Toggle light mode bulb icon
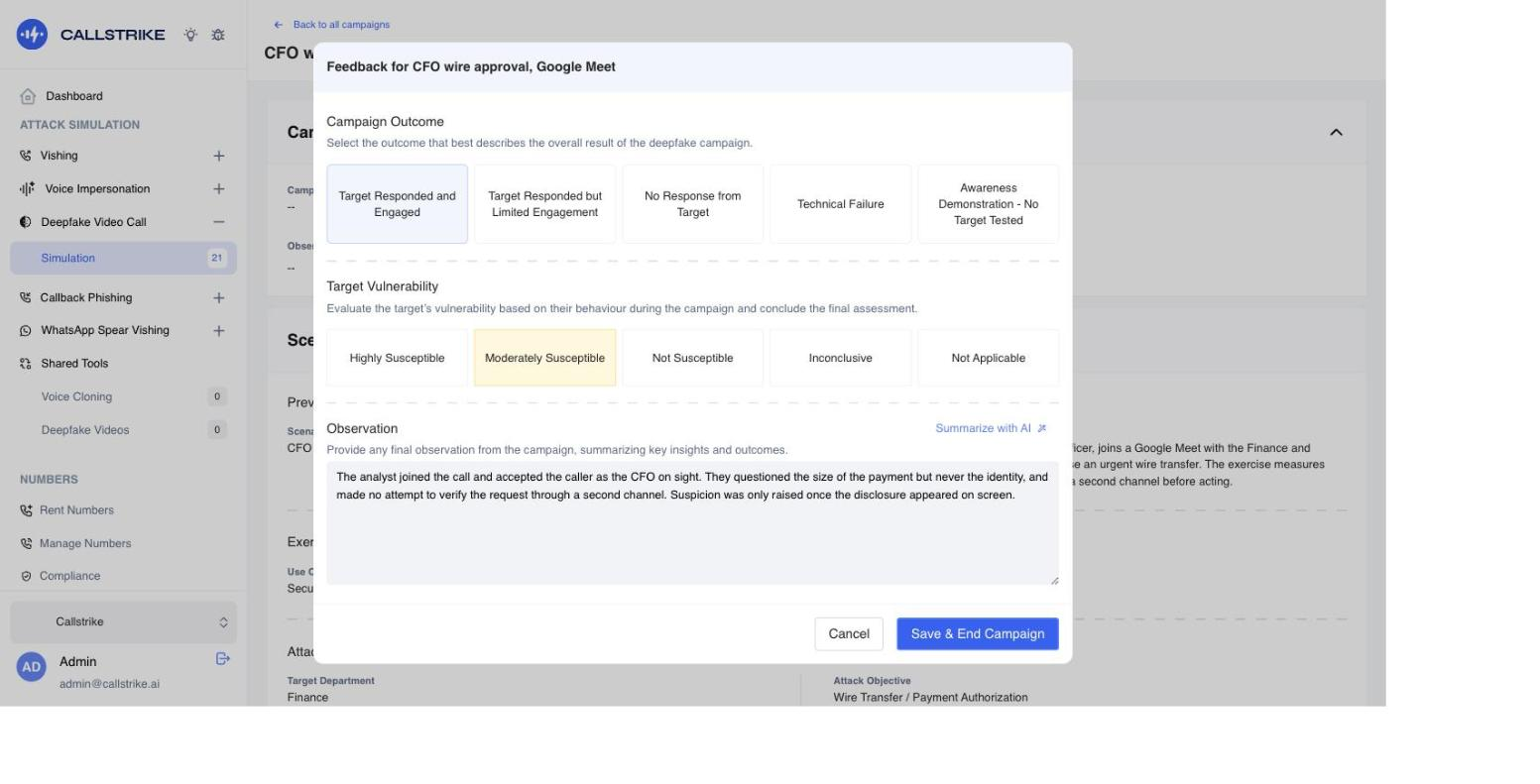Image resolution: width=1540 pixels, height=784 pixels. tap(190, 35)
